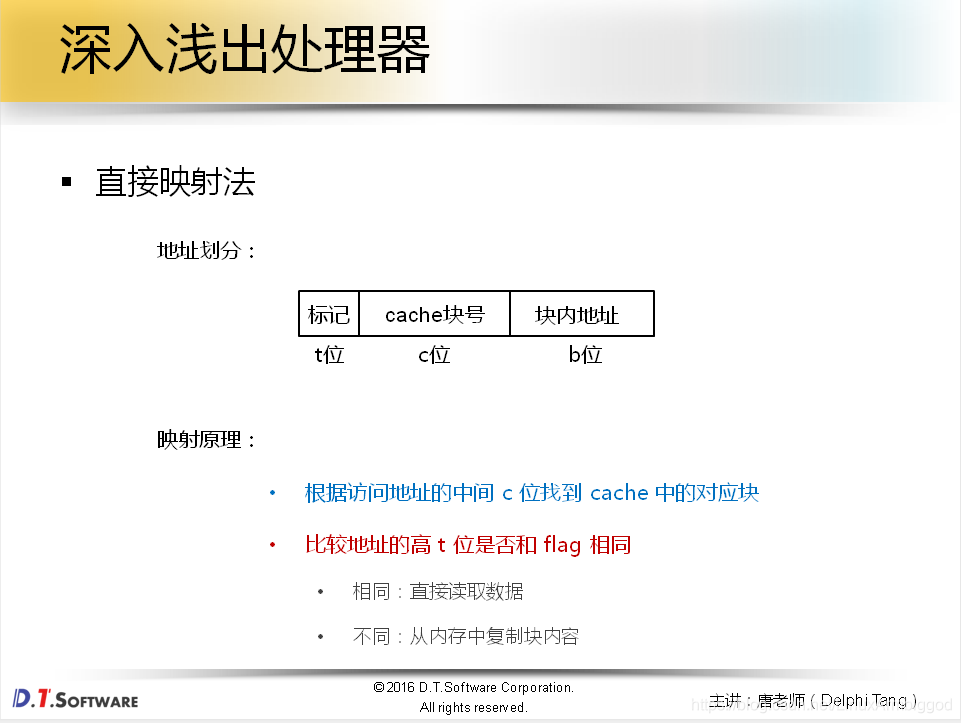Select the 'cache块号' table cell
This screenshot has height=723, width=961.
(x=434, y=313)
